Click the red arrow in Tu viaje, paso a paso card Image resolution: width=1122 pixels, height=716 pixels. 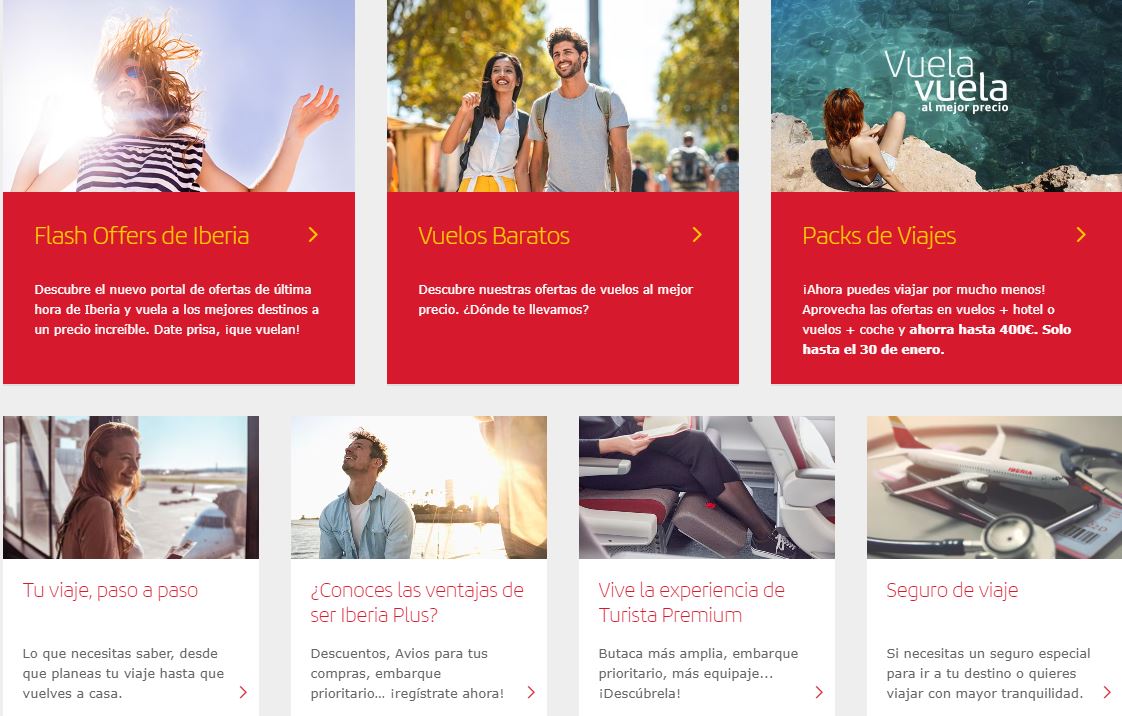point(243,692)
